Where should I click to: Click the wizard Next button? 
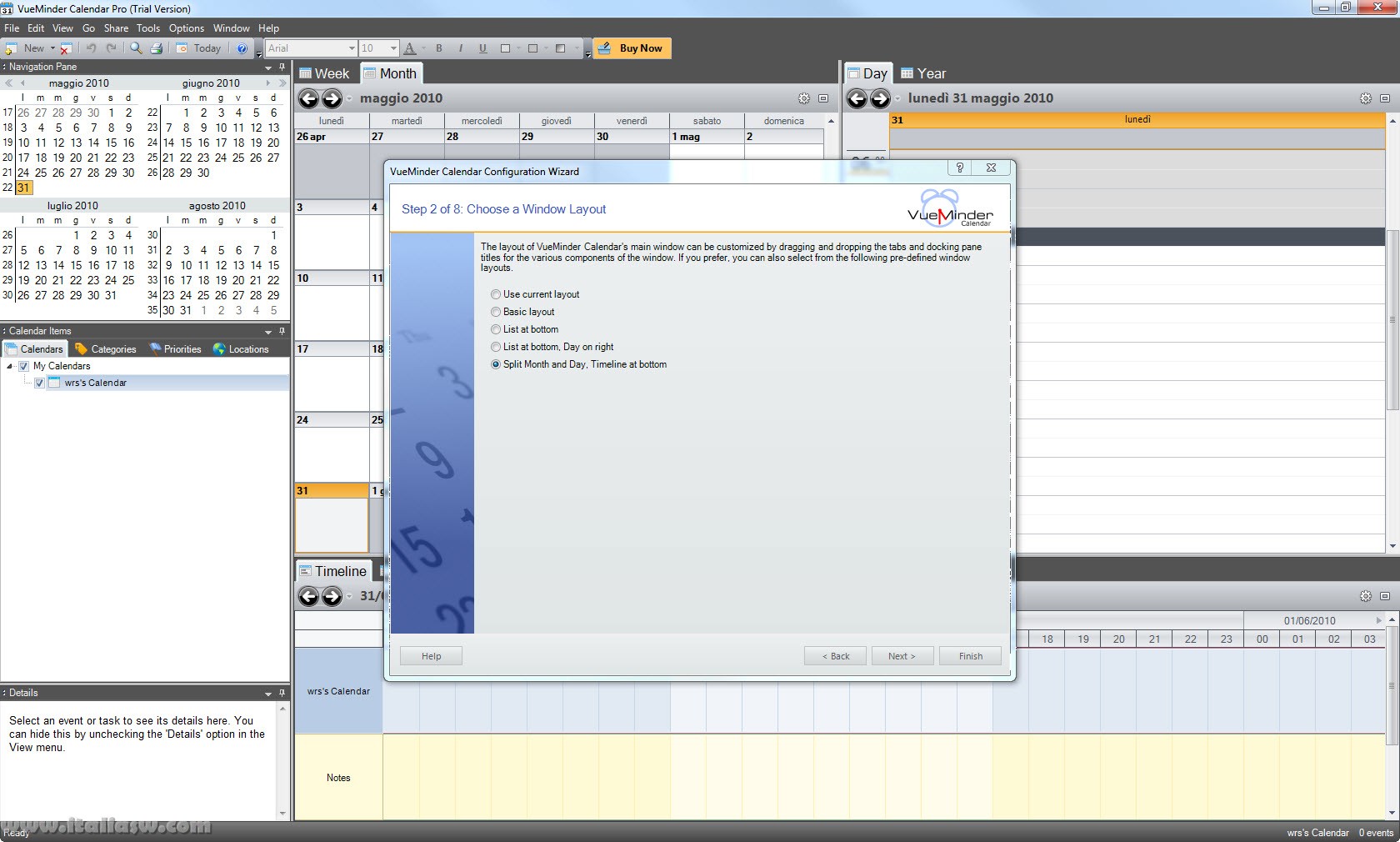(902, 656)
